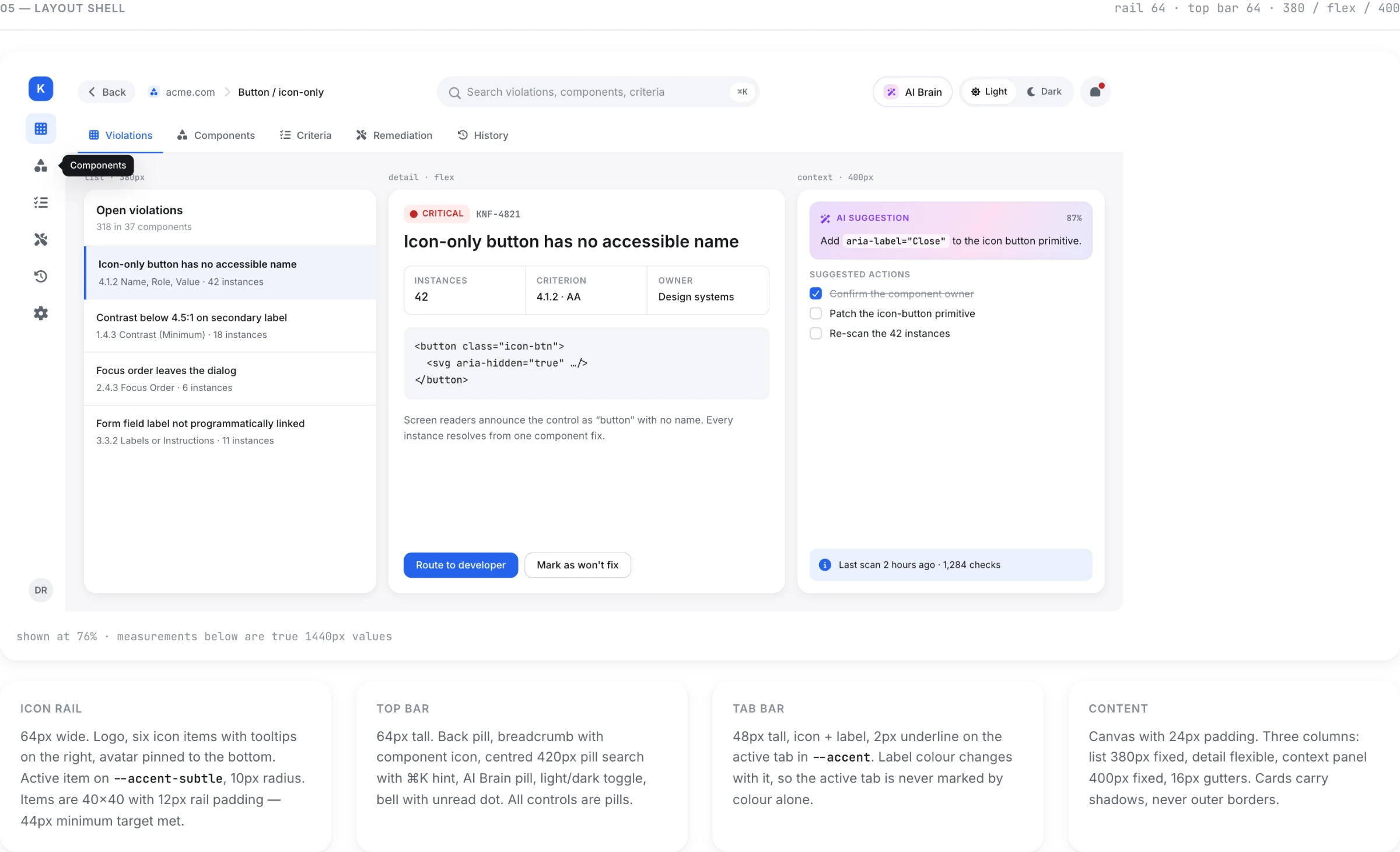Click acme.com breadcrumb link

pyautogui.click(x=190, y=92)
